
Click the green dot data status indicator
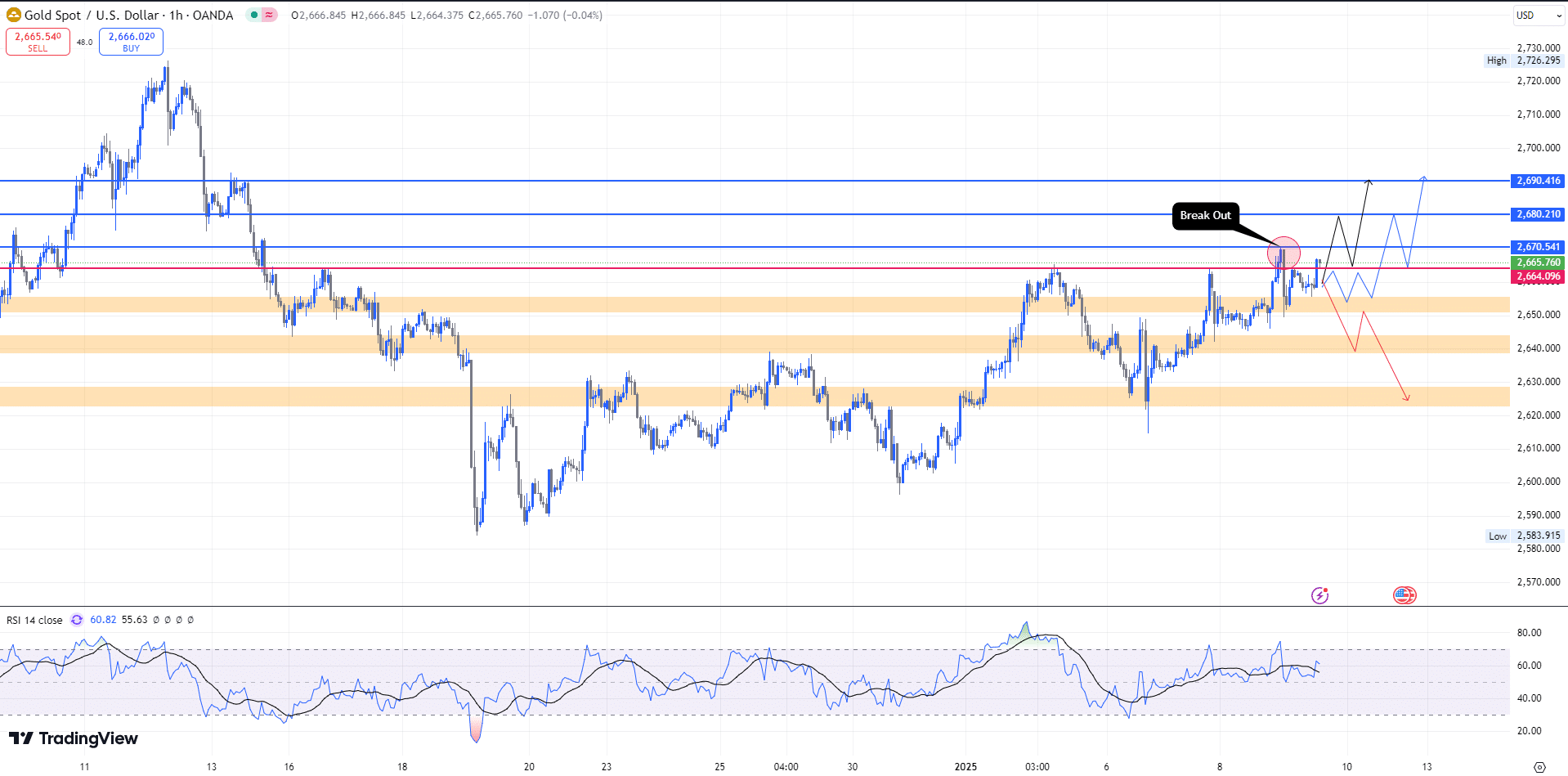pos(255,15)
